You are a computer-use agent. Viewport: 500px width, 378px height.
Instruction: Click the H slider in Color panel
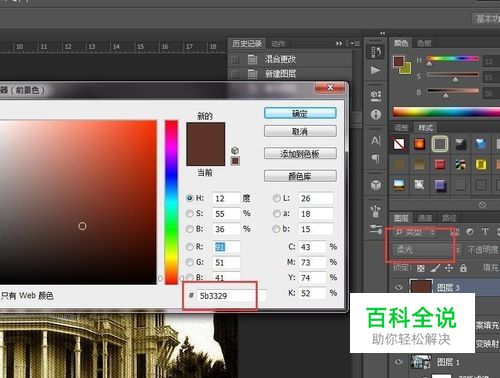pyautogui.click(x=453, y=59)
